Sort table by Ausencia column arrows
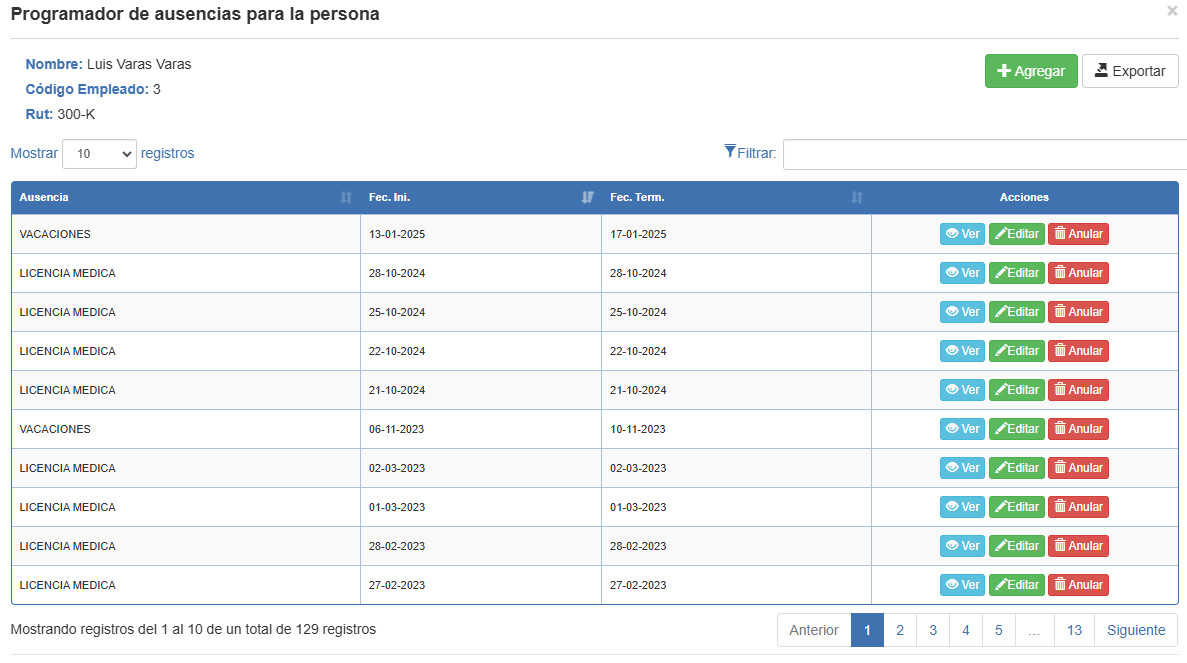 346,198
